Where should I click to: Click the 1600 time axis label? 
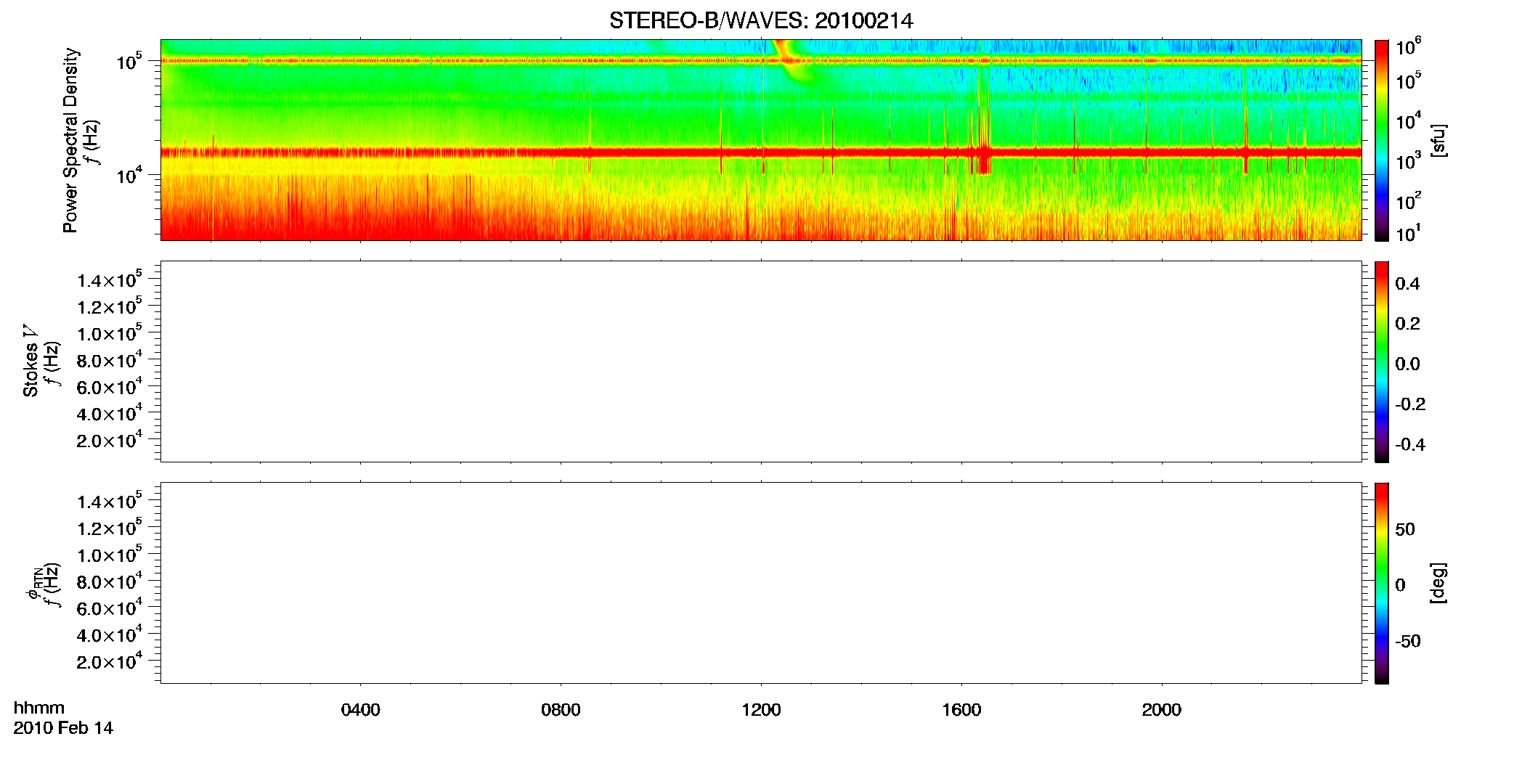(961, 710)
